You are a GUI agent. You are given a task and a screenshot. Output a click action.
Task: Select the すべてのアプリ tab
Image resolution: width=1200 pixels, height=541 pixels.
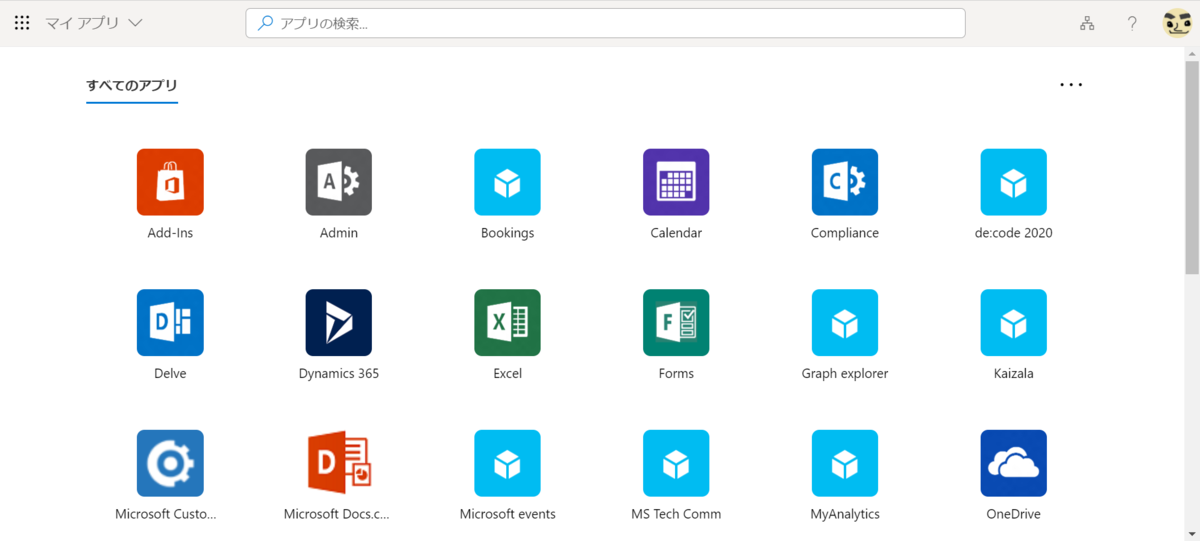132,86
